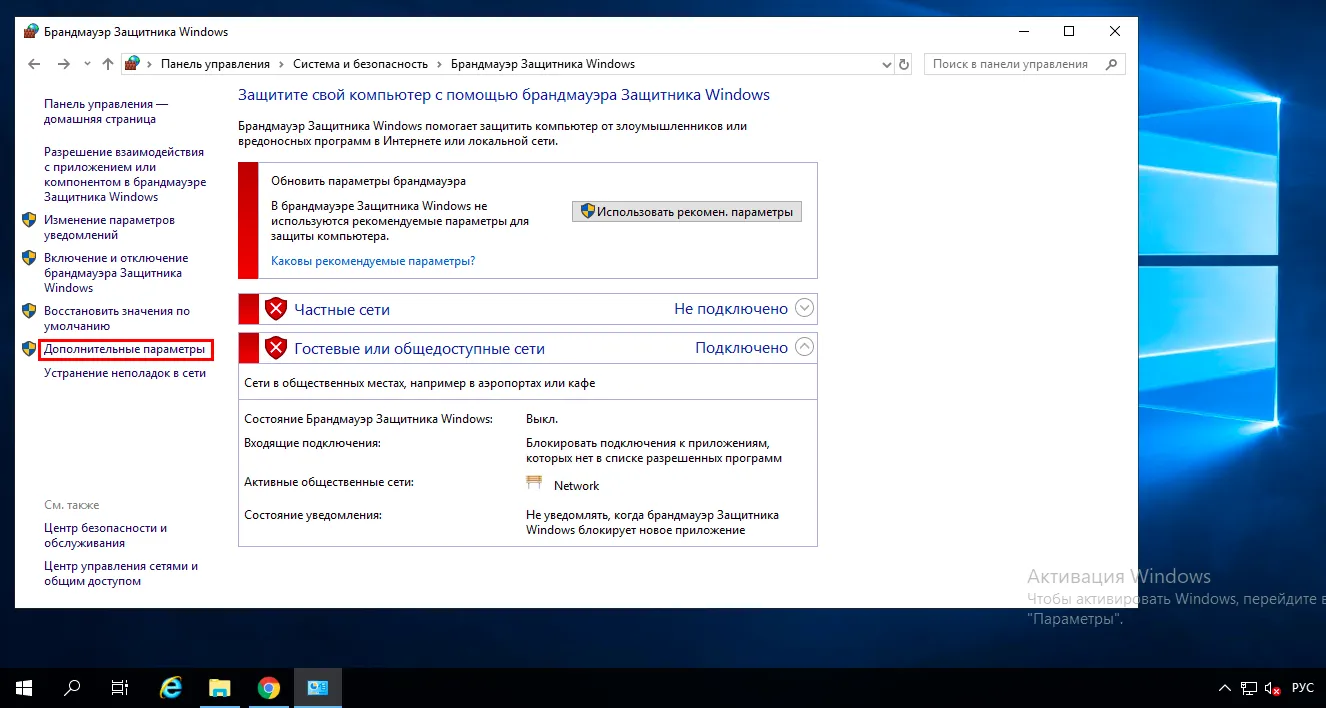Click shield icon beside Изменение параметров уведомлений
The width and height of the screenshot is (1326, 708).
pyautogui.click(x=29, y=220)
